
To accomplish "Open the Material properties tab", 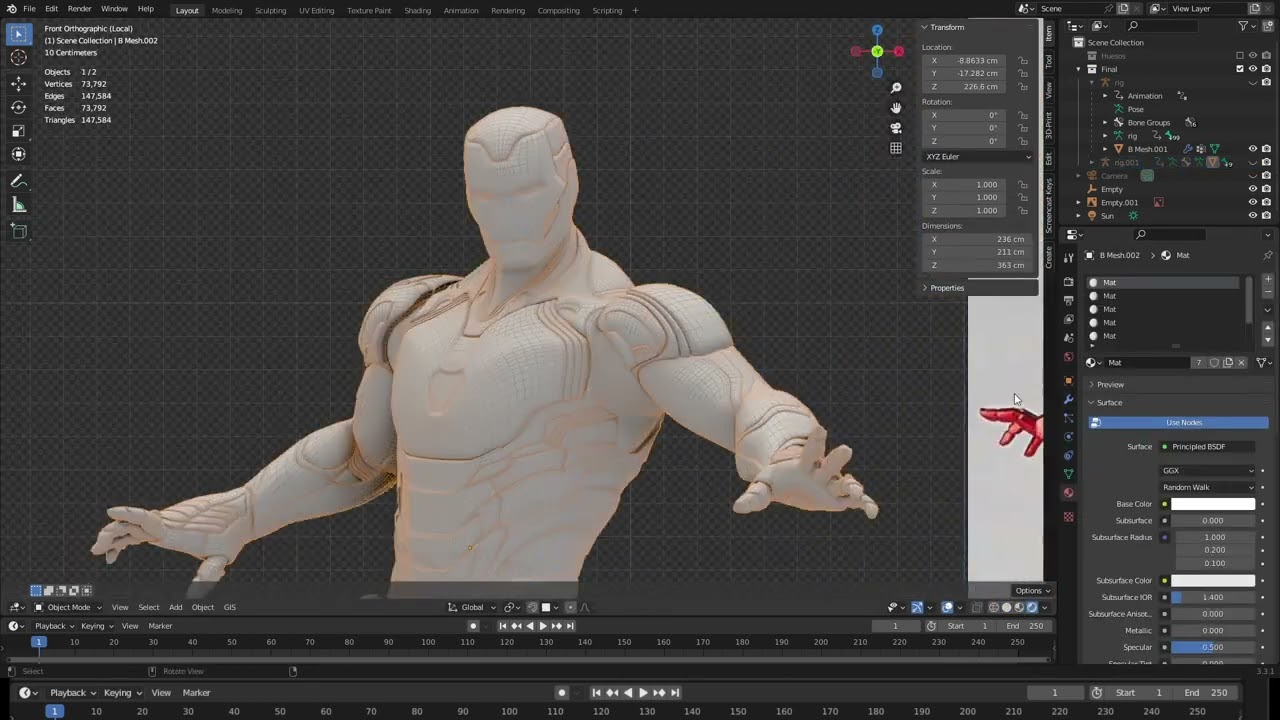I will (1068, 493).
